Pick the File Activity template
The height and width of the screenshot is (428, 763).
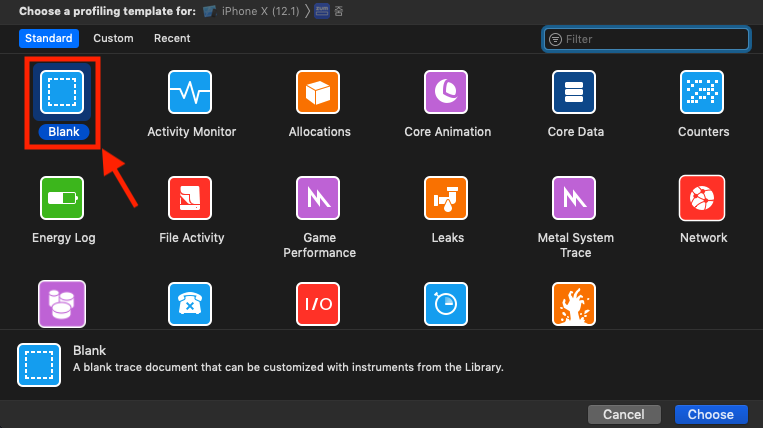[x=191, y=199]
